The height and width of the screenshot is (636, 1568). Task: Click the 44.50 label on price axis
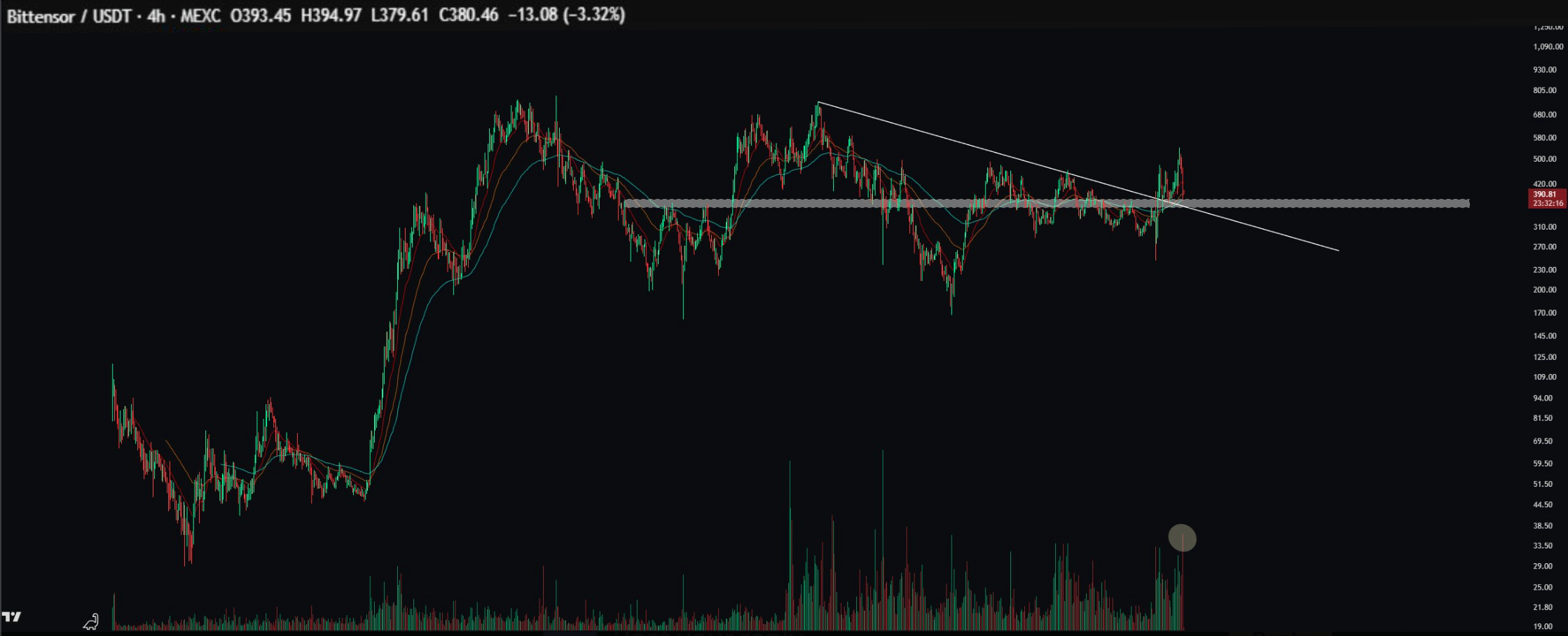click(x=1543, y=504)
